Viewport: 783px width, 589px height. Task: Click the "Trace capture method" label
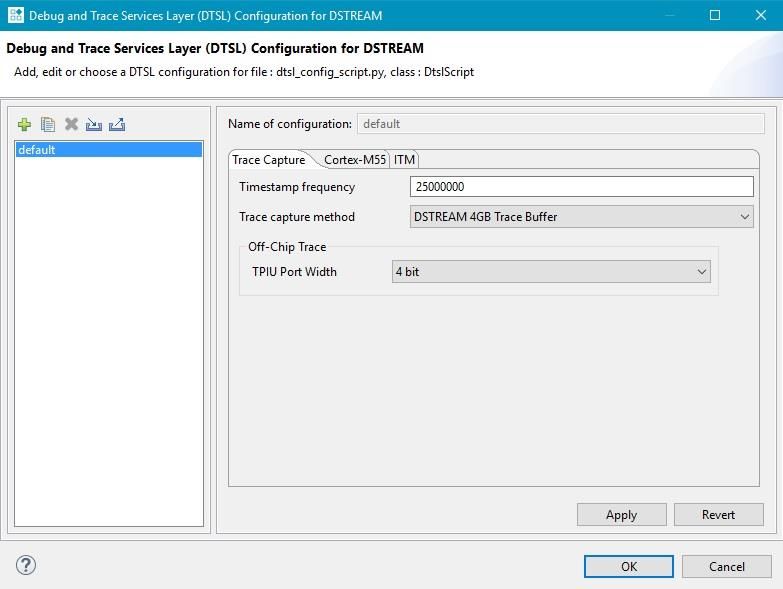[297, 217]
